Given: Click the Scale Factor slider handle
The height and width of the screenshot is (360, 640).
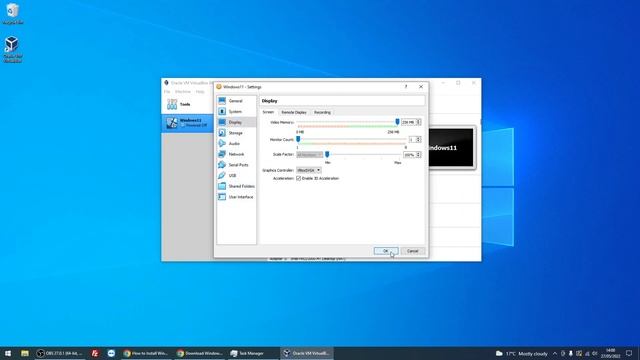Looking at the screenshot, I should 327,154.
